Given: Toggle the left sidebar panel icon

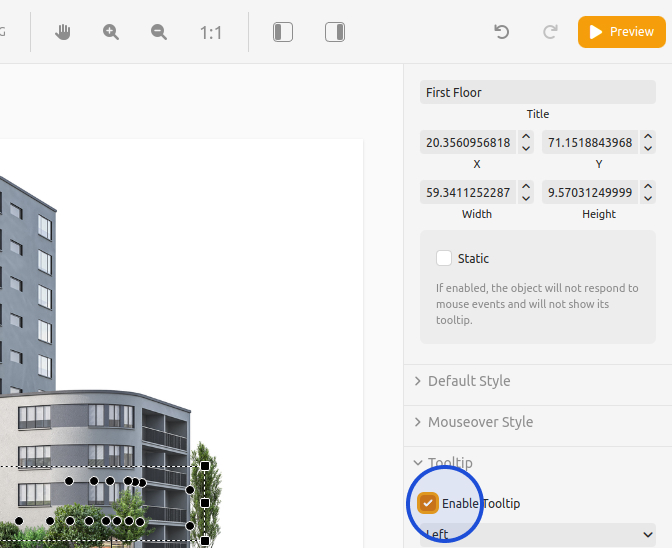Looking at the screenshot, I should (283, 32).
